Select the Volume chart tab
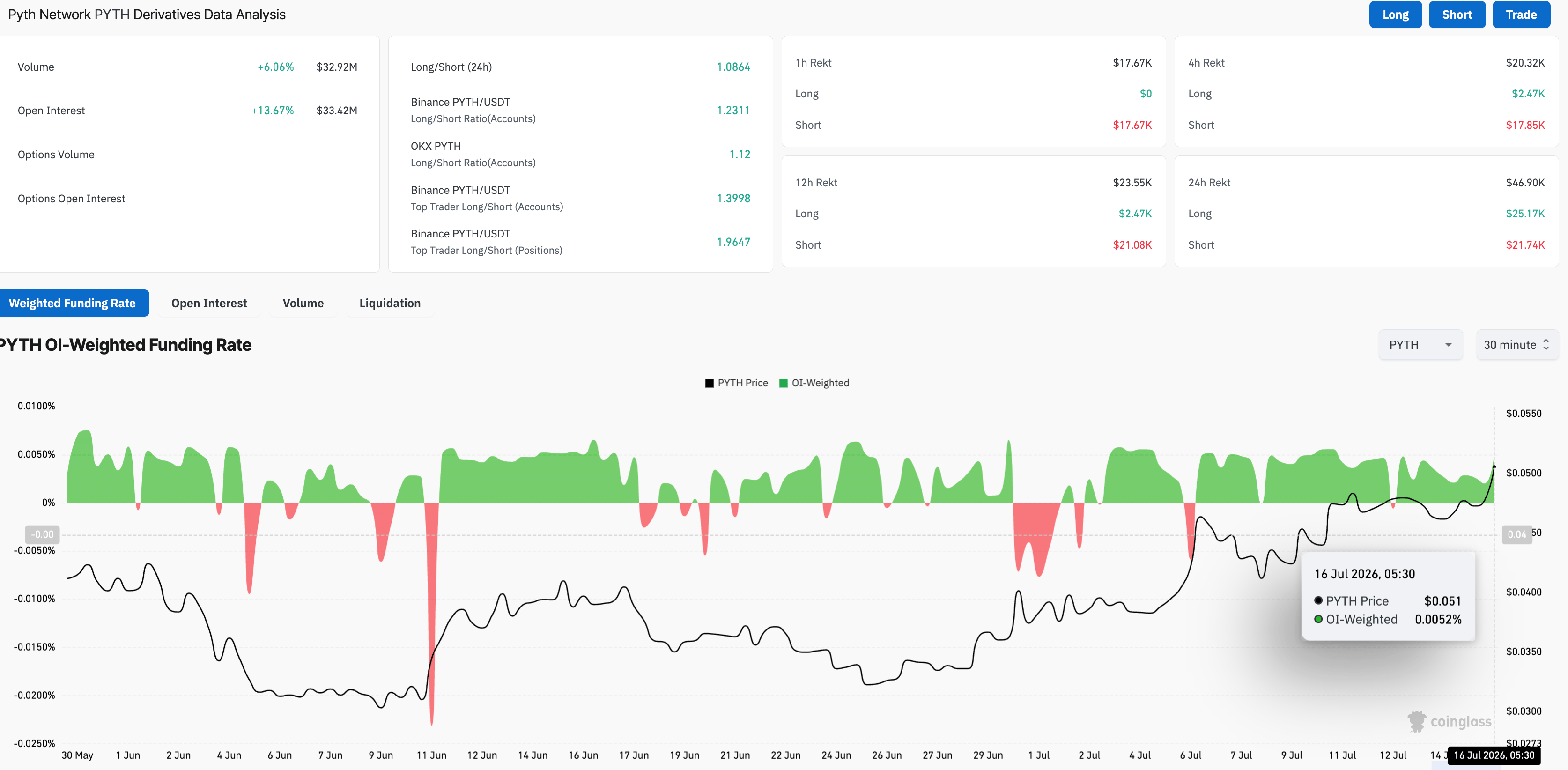The height and width of the screenshot is (770, 1568). pos(303,303)
